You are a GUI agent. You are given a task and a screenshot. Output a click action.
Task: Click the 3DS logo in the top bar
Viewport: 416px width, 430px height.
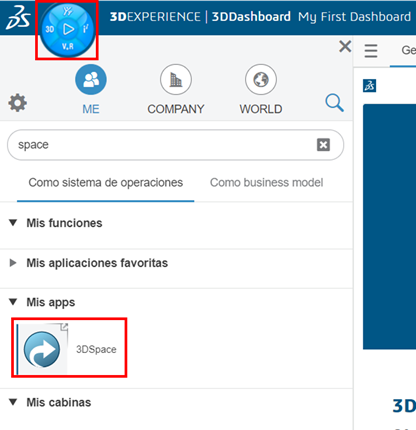click(18, 18)
